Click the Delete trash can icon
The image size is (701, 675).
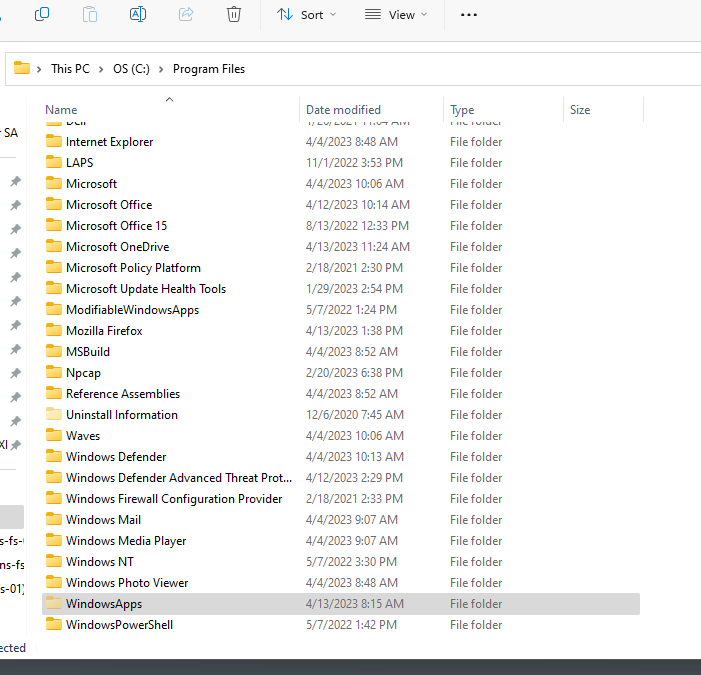[234, 14]
